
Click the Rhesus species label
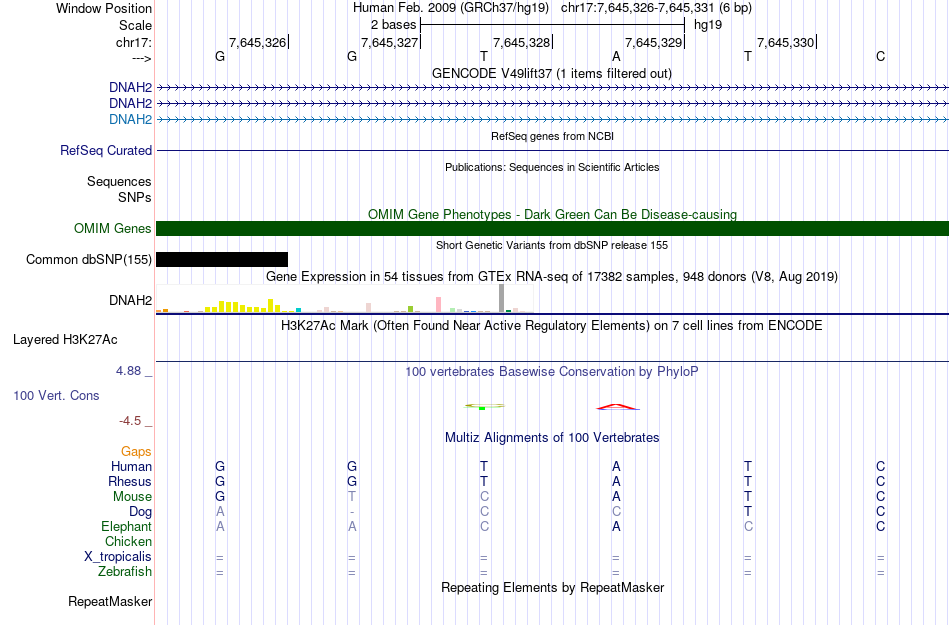130,481
